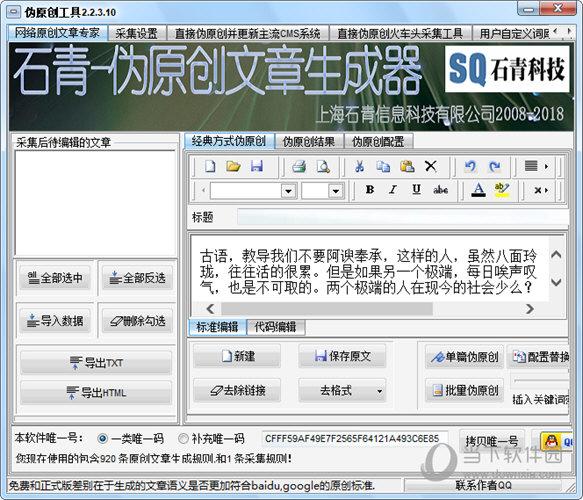
Task: Click the 导入数据 button
Action: pyautogui.click(x=55, y=320)
